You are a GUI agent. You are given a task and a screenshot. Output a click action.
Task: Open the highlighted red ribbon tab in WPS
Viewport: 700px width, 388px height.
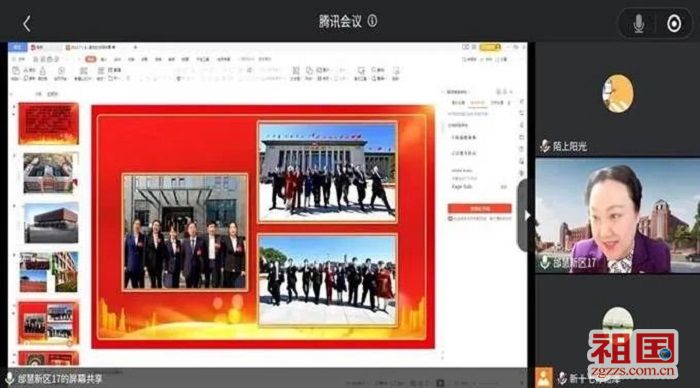coord(91,59)
